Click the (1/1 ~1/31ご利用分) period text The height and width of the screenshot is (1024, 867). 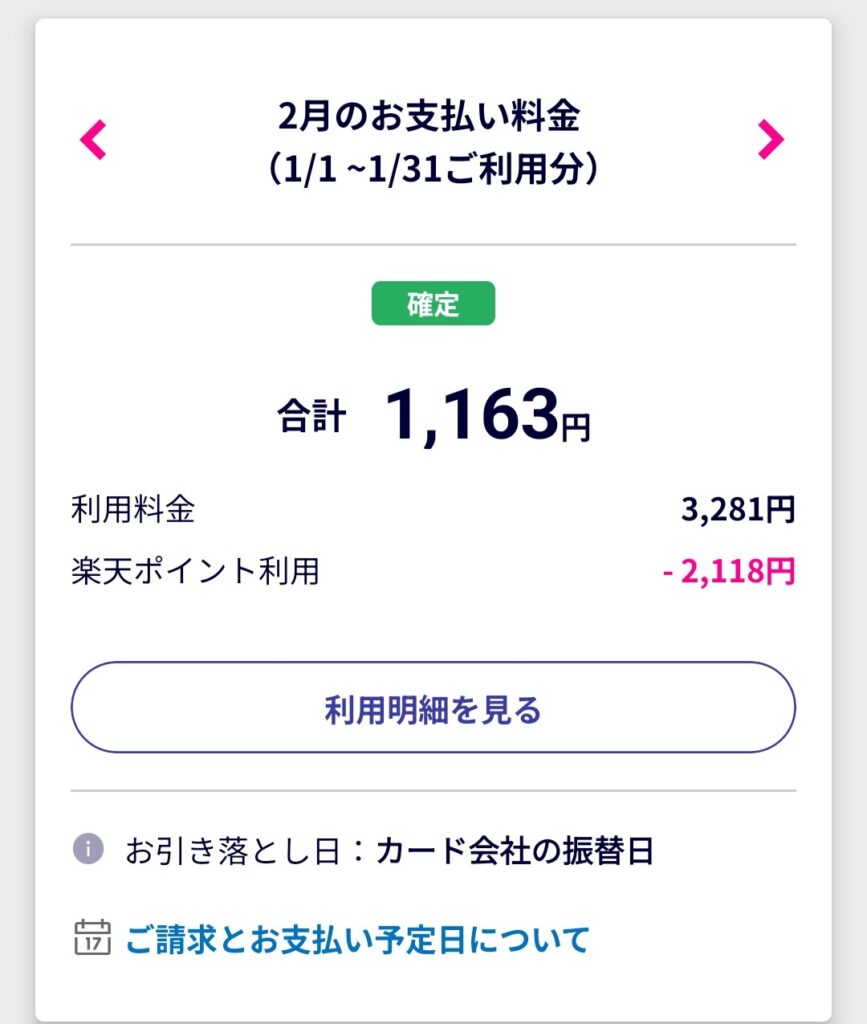[432, 167]
